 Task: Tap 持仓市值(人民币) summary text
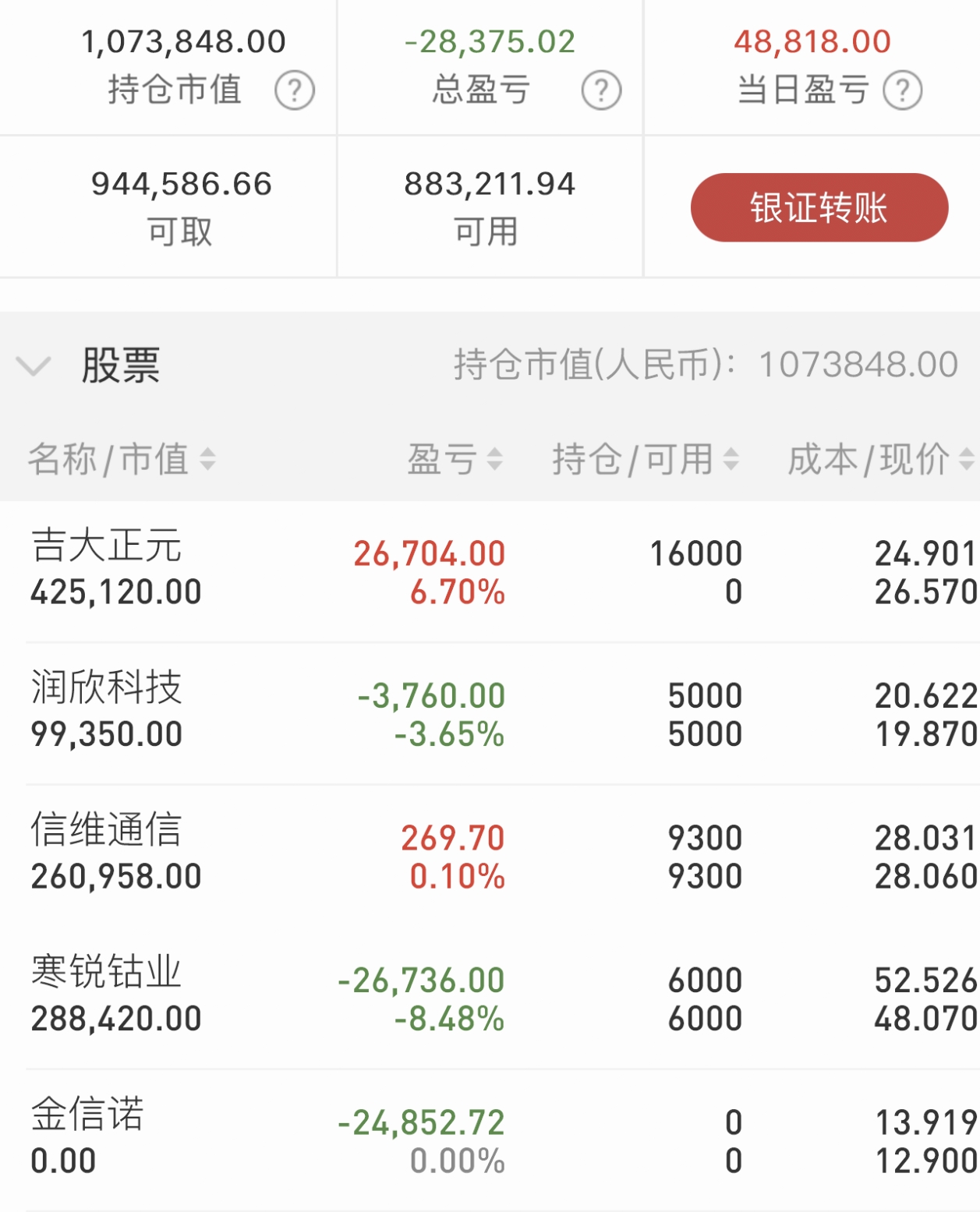coord(706,364)
